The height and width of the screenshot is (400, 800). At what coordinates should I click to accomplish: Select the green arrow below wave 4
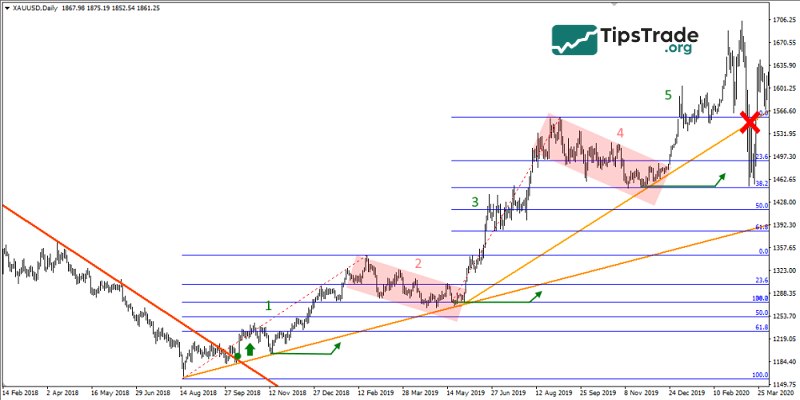pyautogui.click(x=690, y=184)
